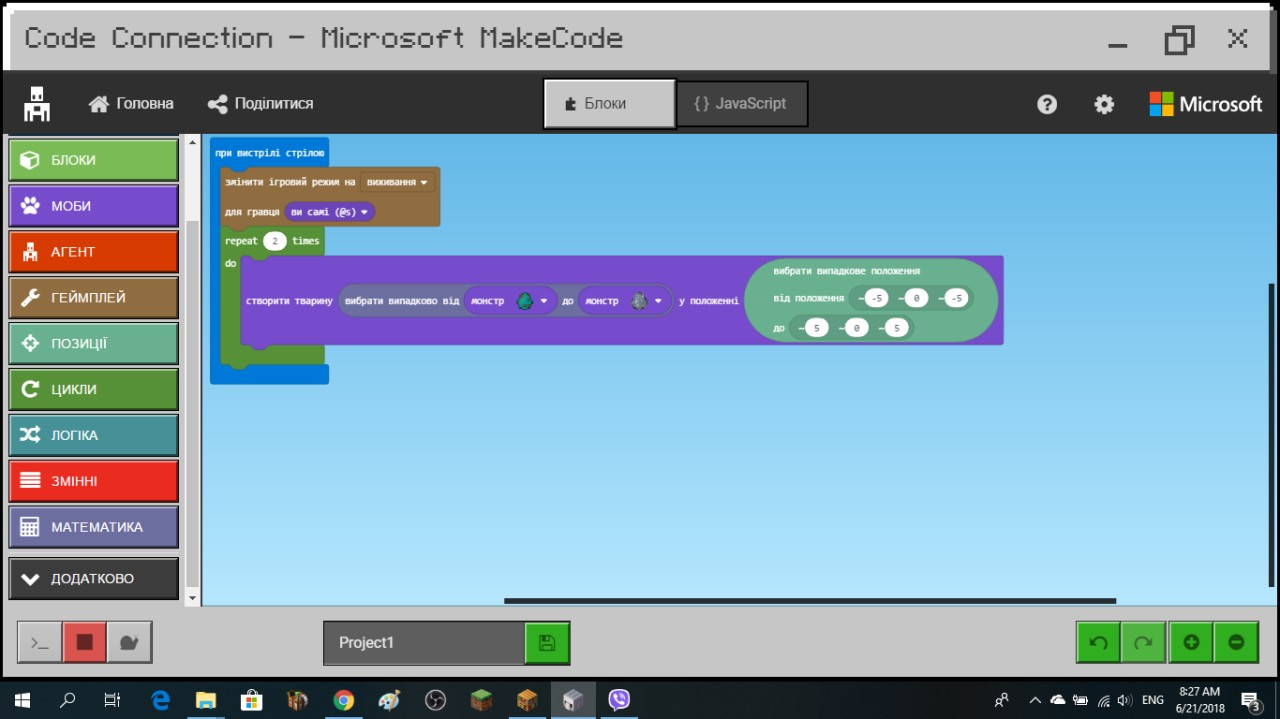1280x719 pixels.
Task: Toggle slow-mo snail mode
Action: coord(129,642)
